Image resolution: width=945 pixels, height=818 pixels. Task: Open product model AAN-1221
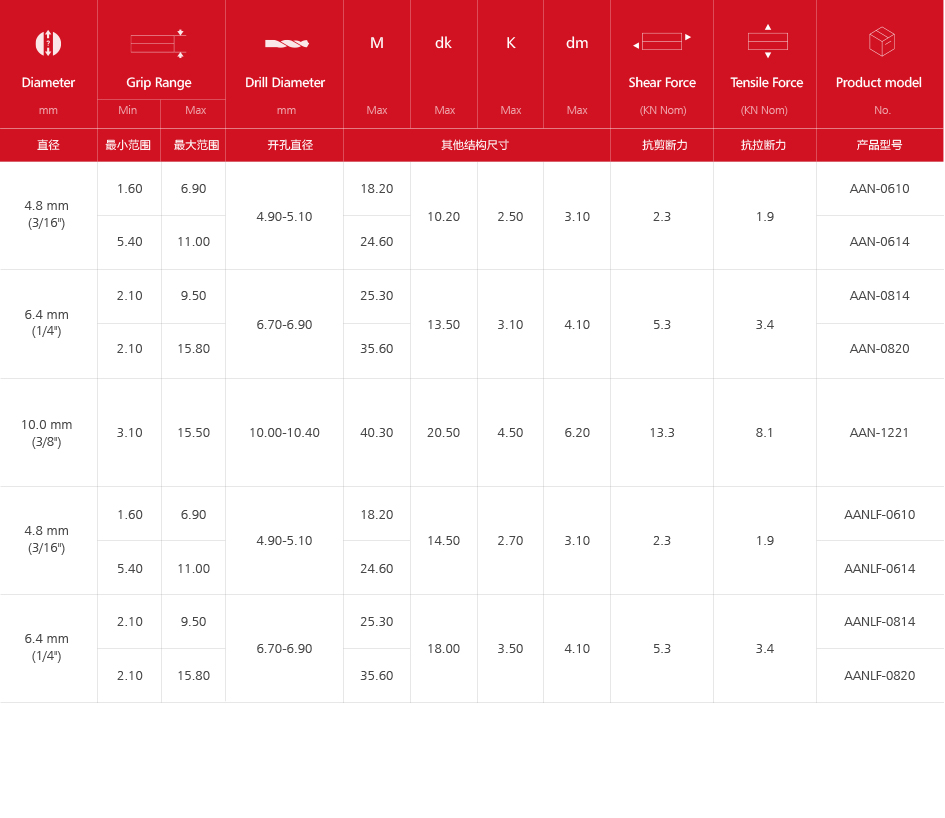click(x=879, y=432)
